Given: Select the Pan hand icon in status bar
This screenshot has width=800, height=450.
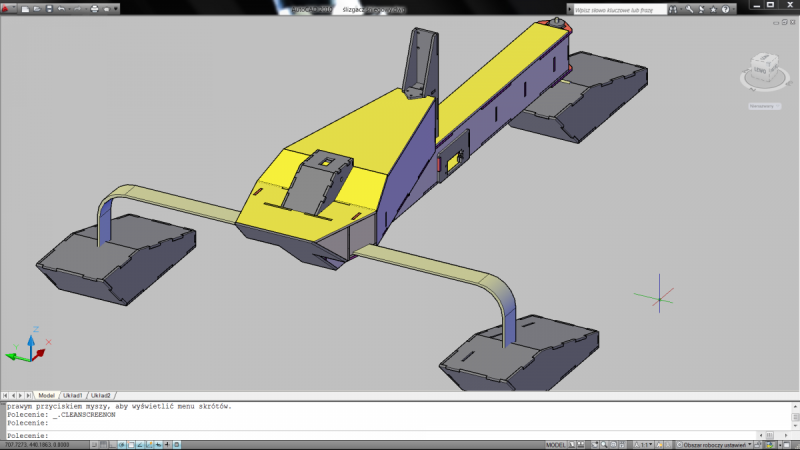Looking at the screenshot, I should (593, 444).
